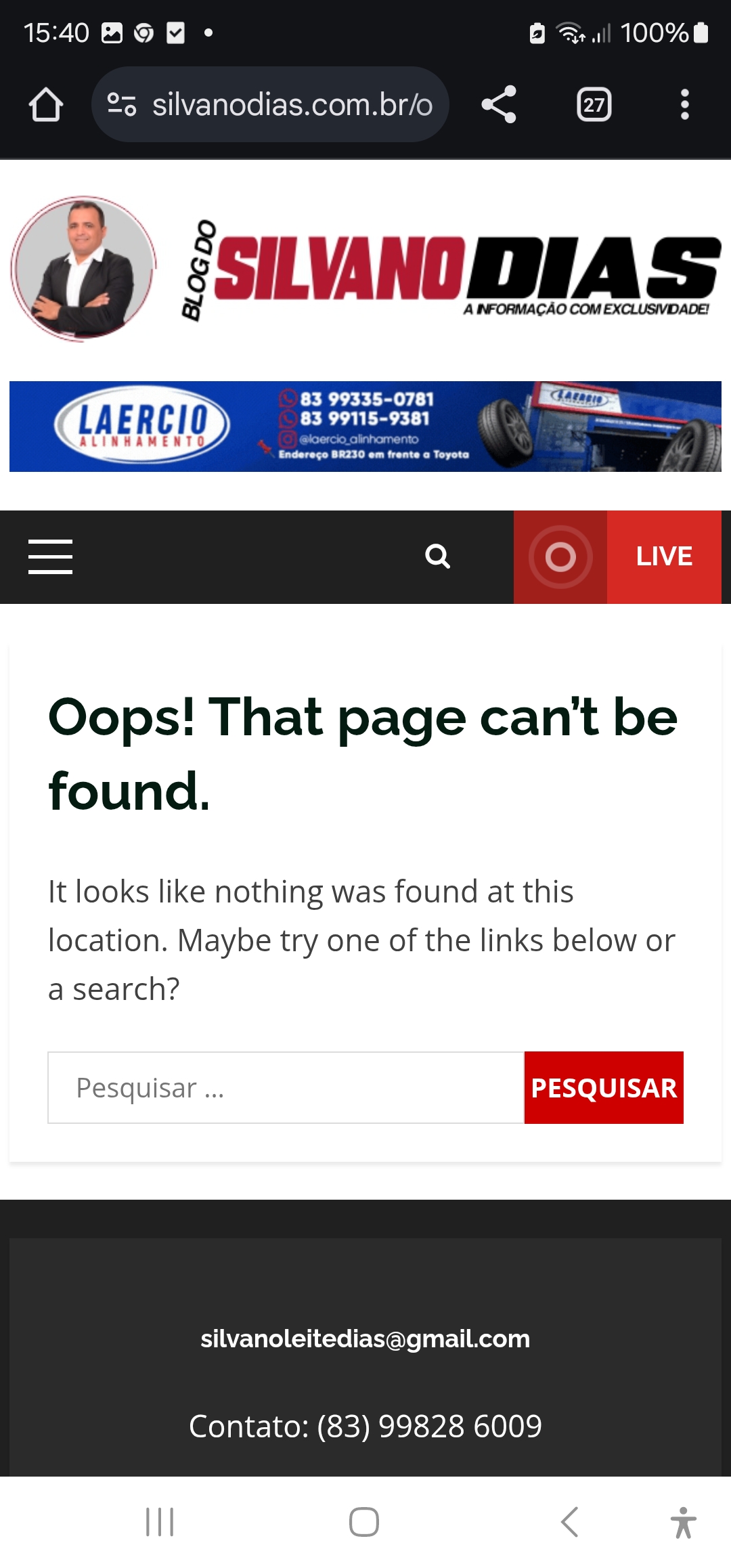Viewport: 731px width, 1568px height.
Task: Tap the contact phone number (83) 99828 6009
Action: [x=429, y=1426]
